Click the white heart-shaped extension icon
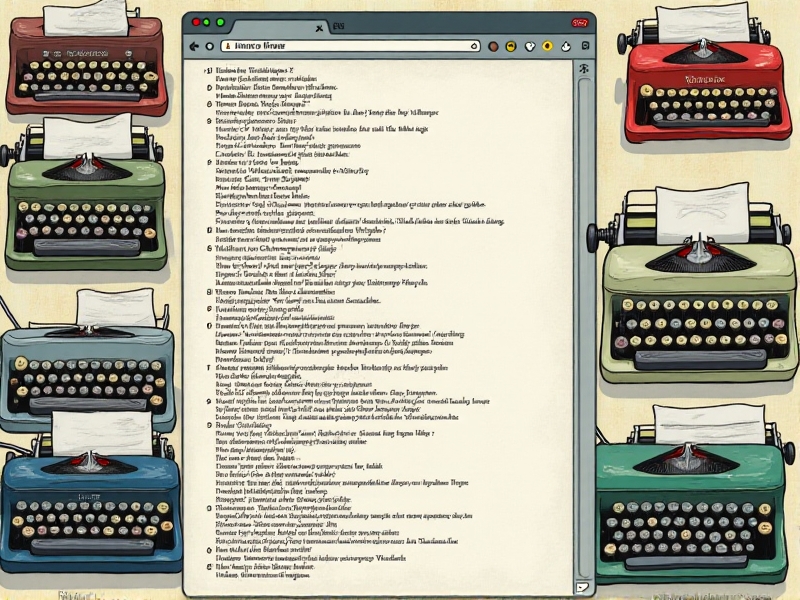This screenshot has height=600, width=800. pos(530,46)
